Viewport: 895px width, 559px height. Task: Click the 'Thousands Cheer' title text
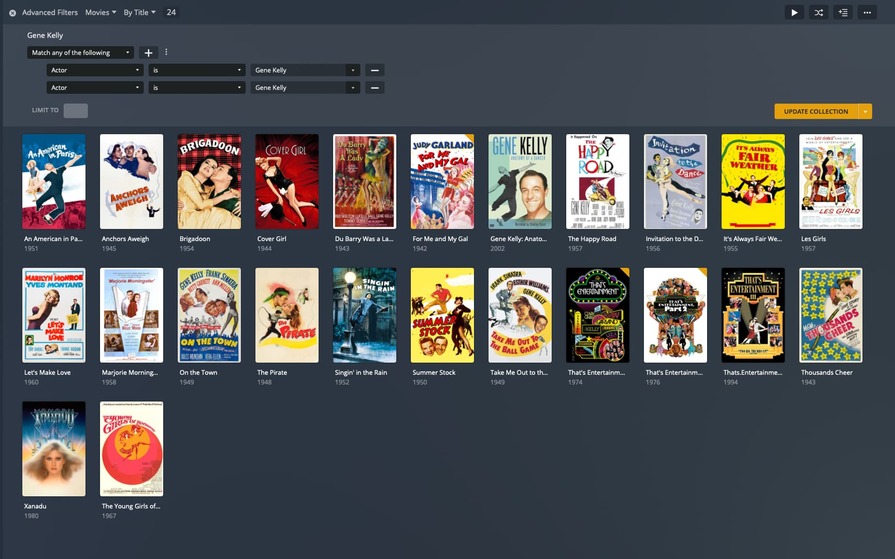[827, 372]
